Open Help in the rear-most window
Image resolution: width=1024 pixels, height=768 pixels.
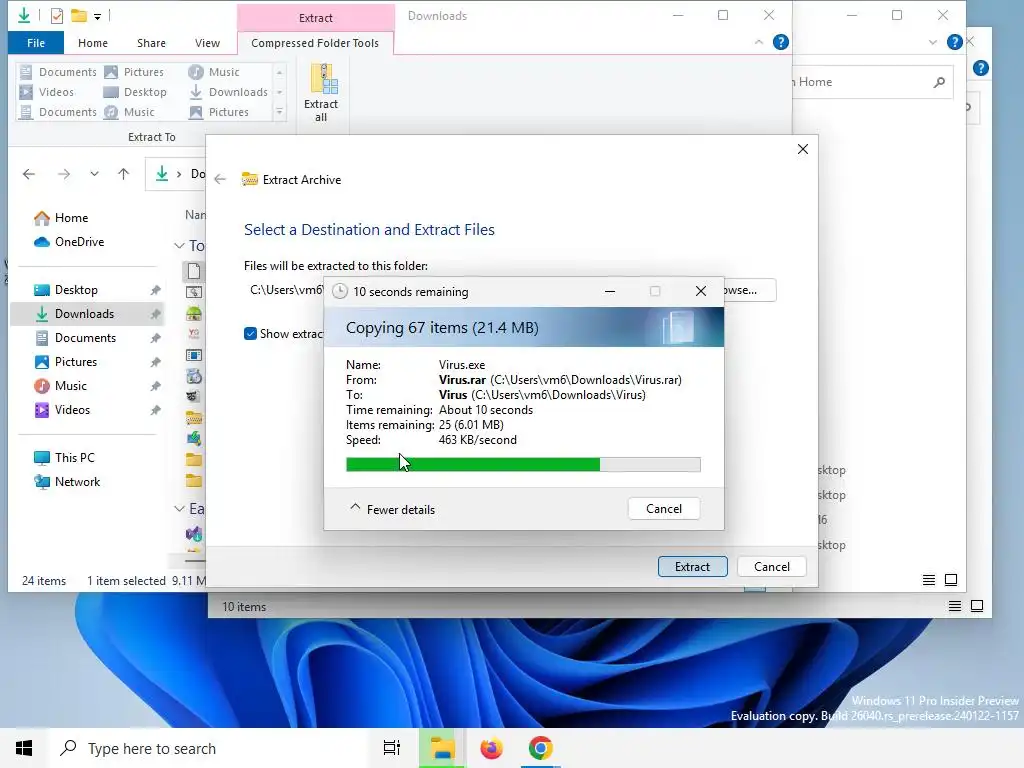point(980,68)
